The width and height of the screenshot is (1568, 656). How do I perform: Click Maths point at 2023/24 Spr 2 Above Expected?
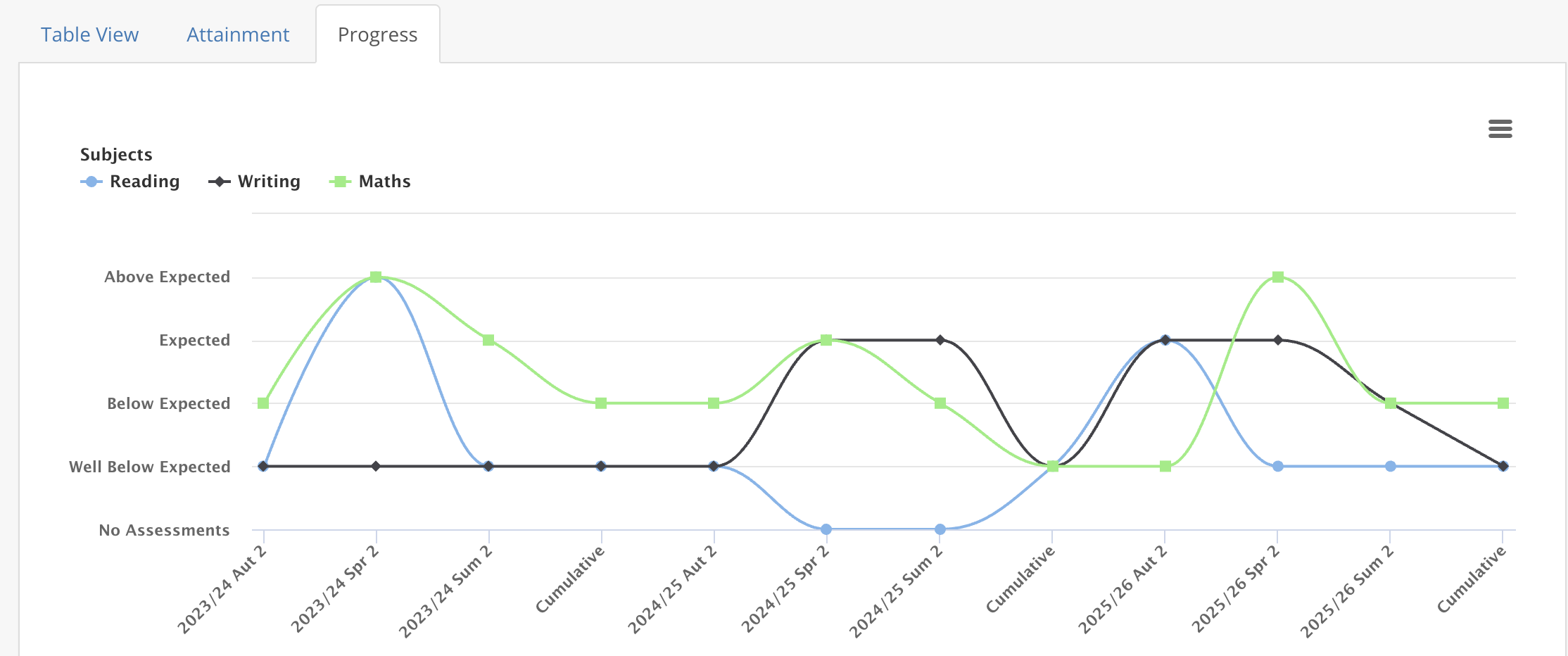(376, 277)
